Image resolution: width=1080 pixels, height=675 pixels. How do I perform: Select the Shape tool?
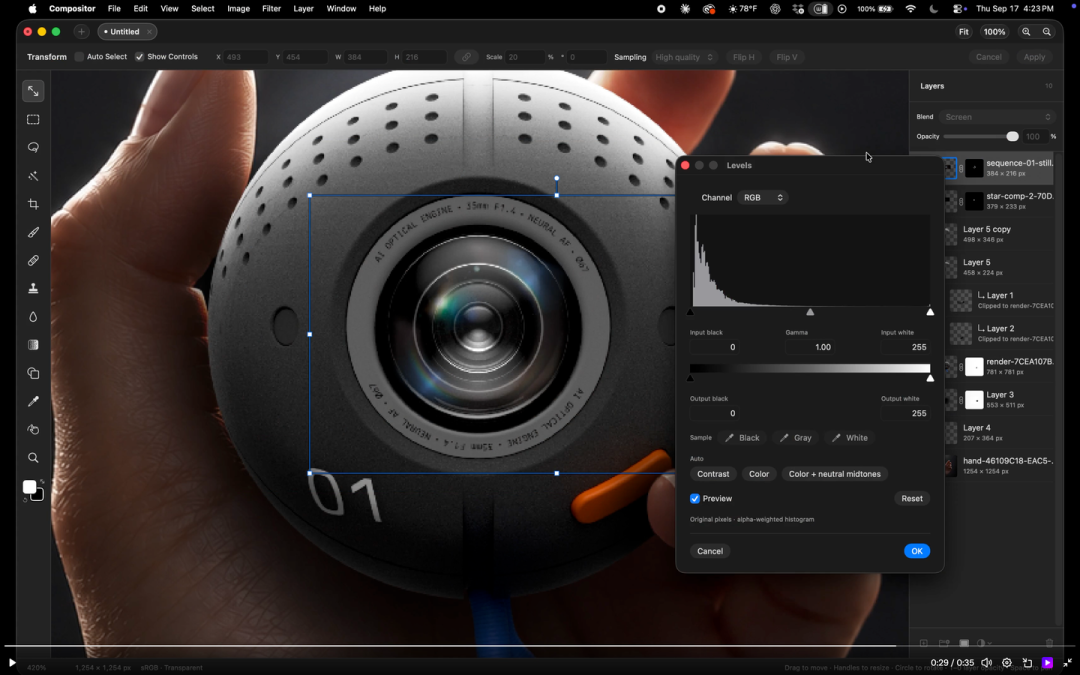click(33, 373)
